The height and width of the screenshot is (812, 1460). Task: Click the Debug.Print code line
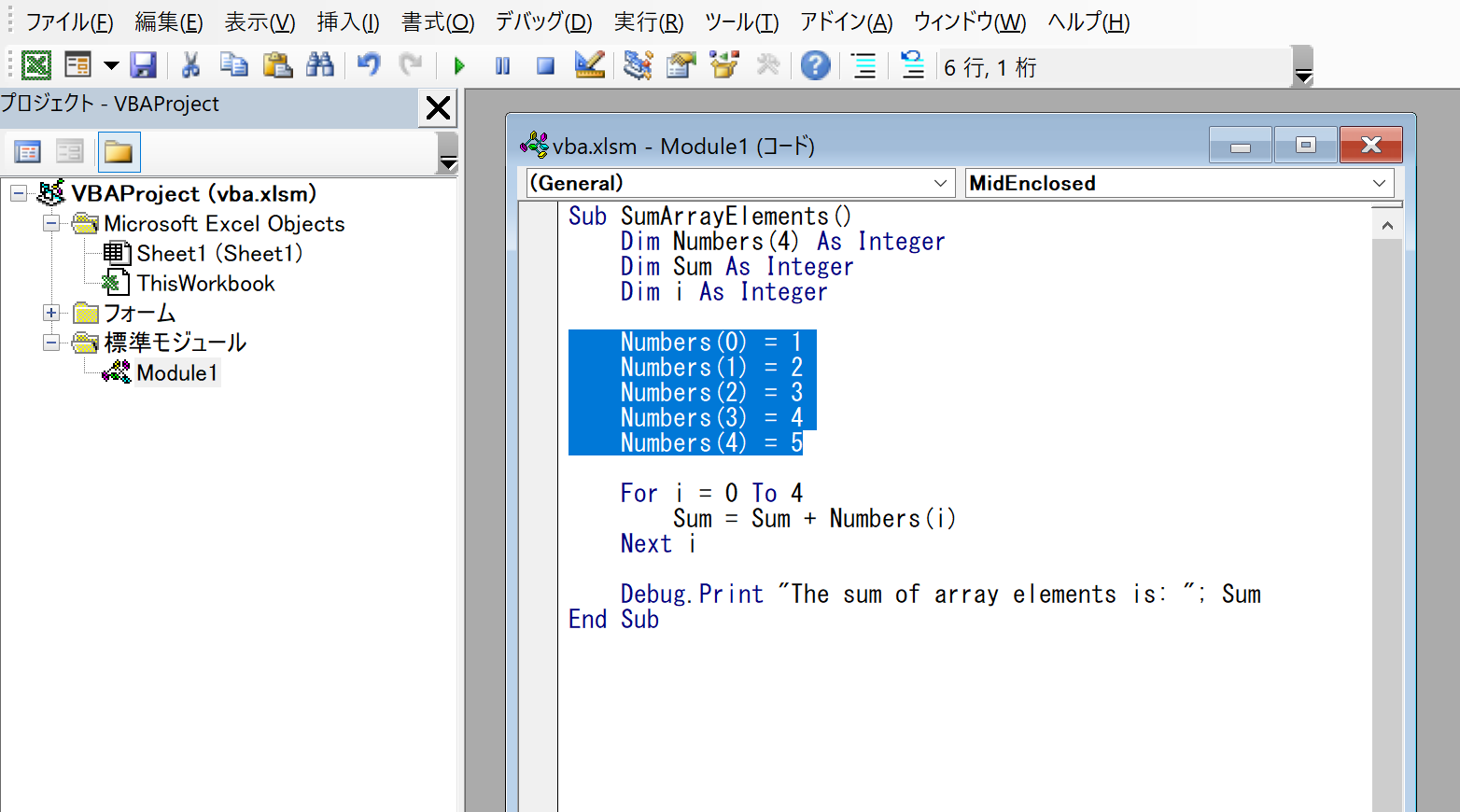(941, 595)
